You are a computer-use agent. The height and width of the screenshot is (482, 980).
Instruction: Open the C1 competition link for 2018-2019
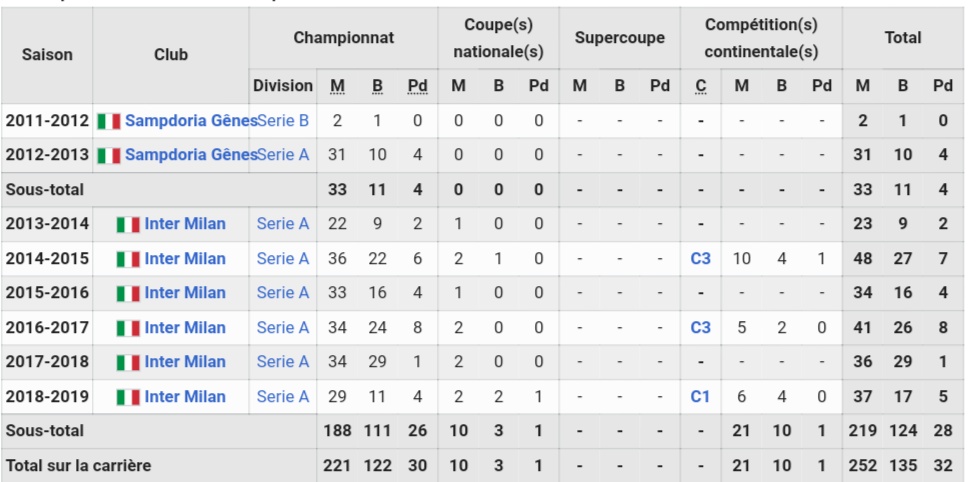coord(700,396)
